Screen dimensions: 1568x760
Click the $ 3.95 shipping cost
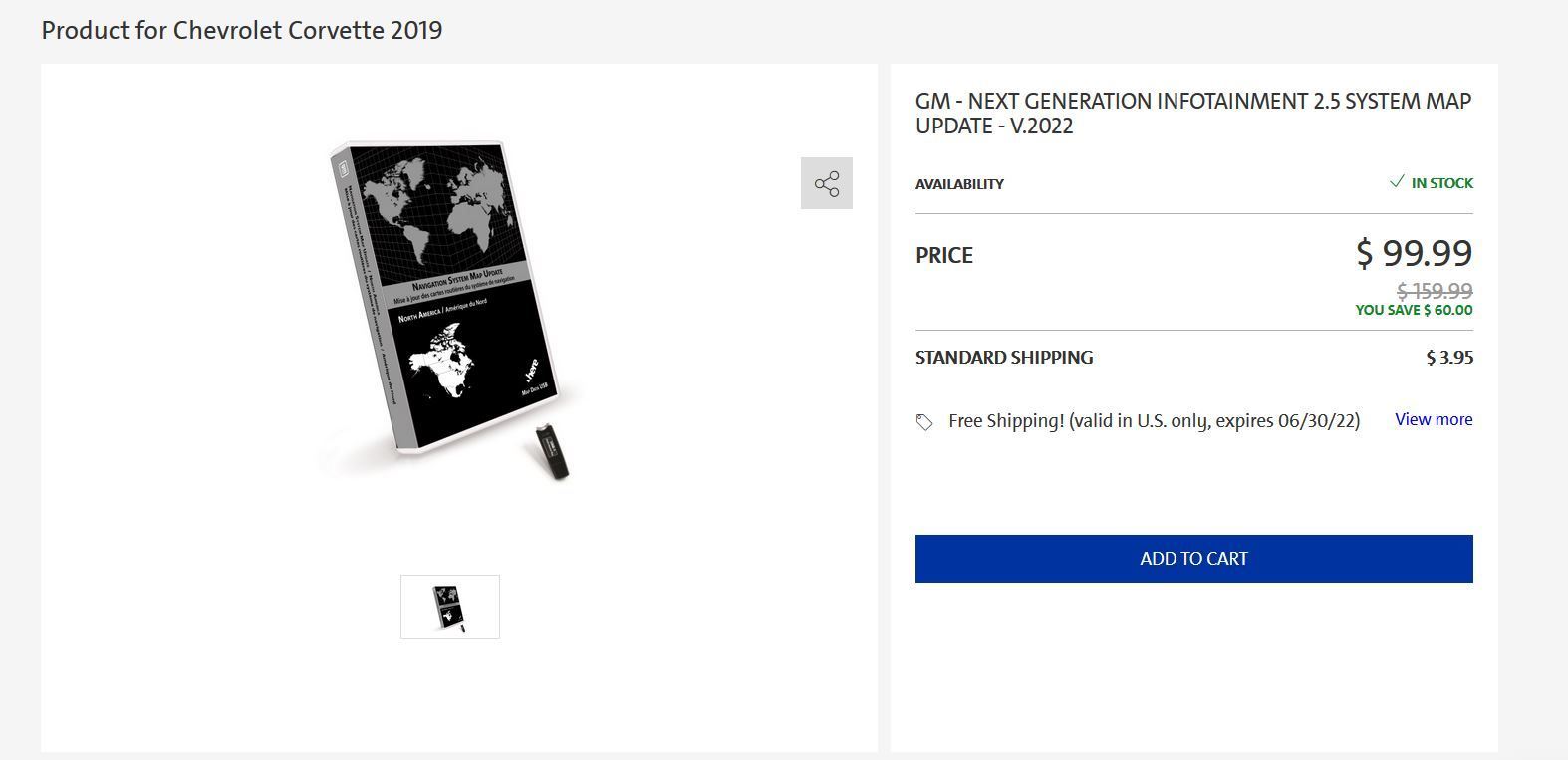1449,357
